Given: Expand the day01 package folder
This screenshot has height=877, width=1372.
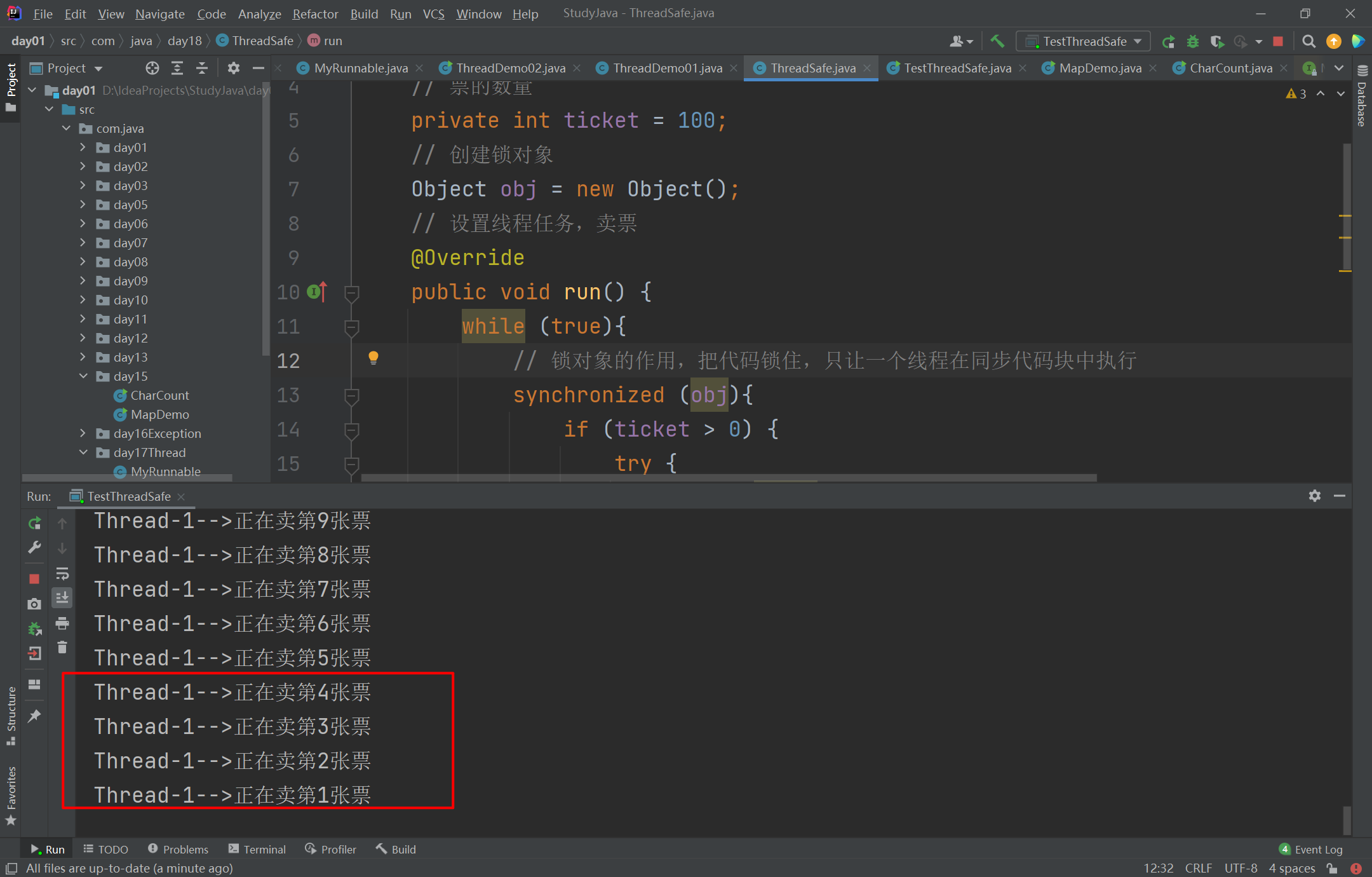Looking at the screenshot, I should 83,147.
